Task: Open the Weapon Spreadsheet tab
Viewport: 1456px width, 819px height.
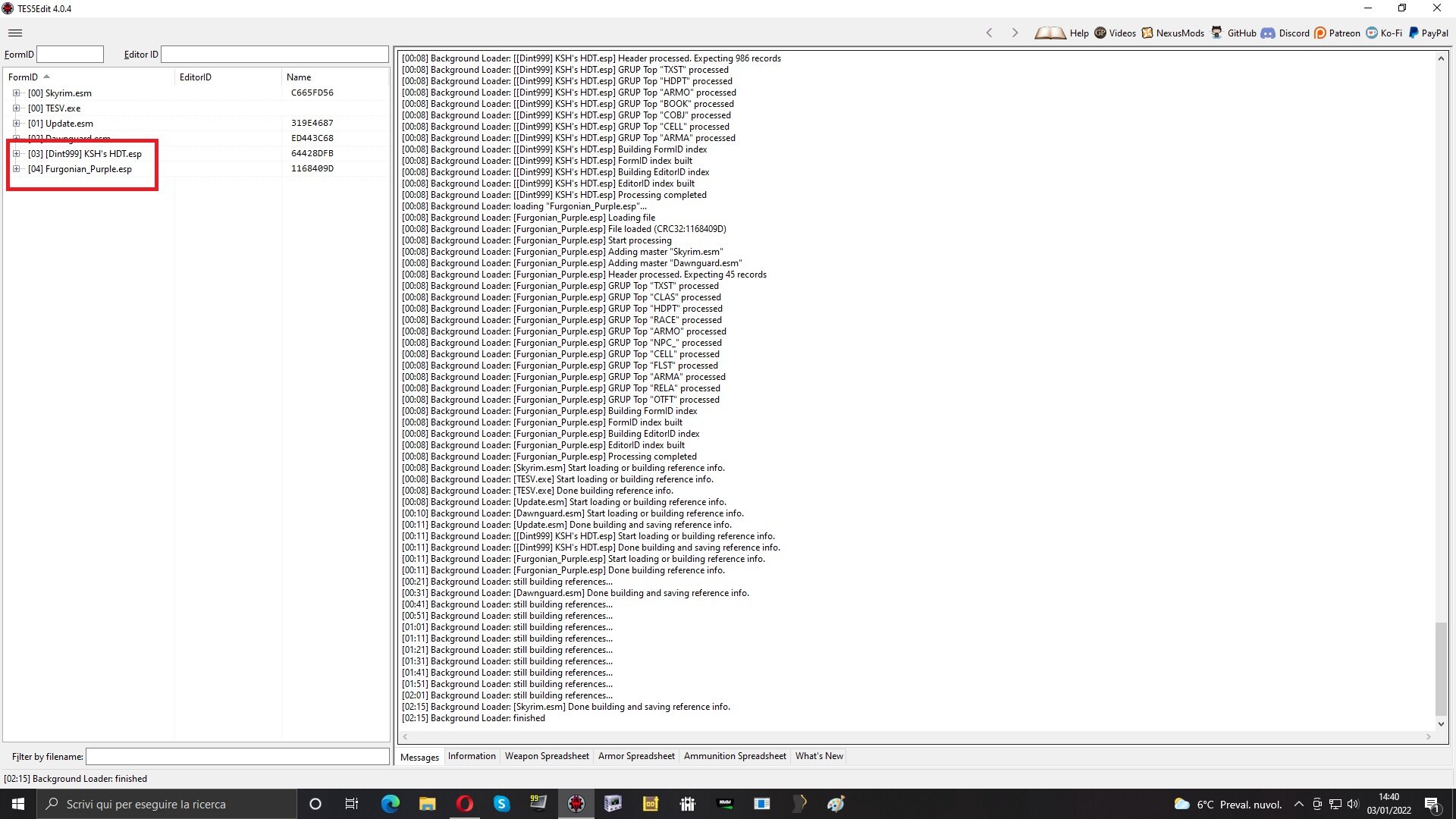Action: pyautogui.click(x=547, y=756)
